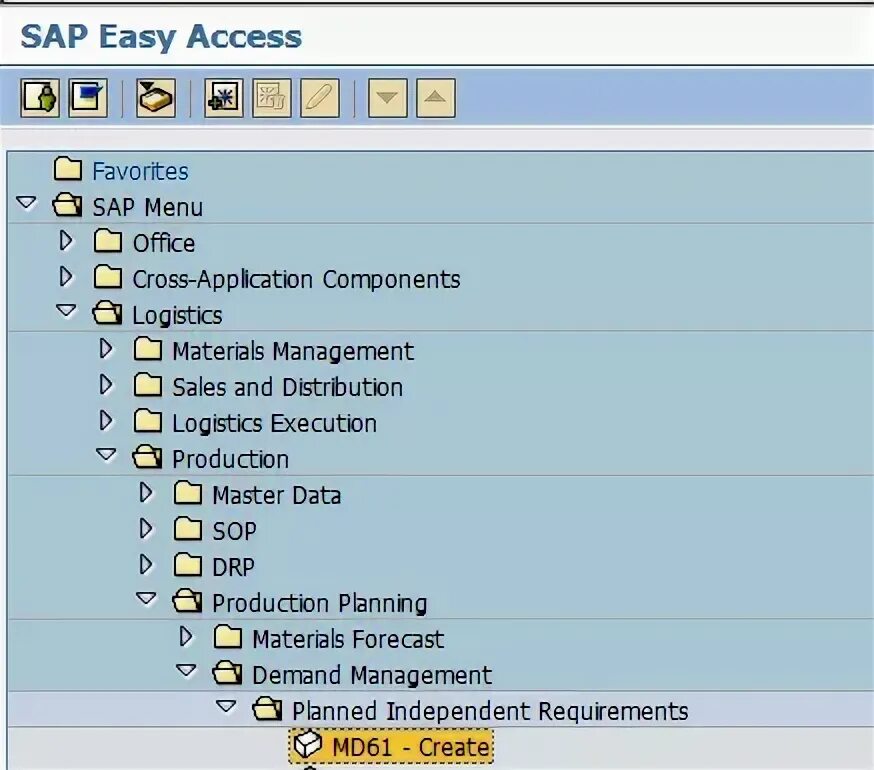The height and width of the screenshot is (770, 874).
Task: Select the SAP Menu label
Action: [148, 207]
